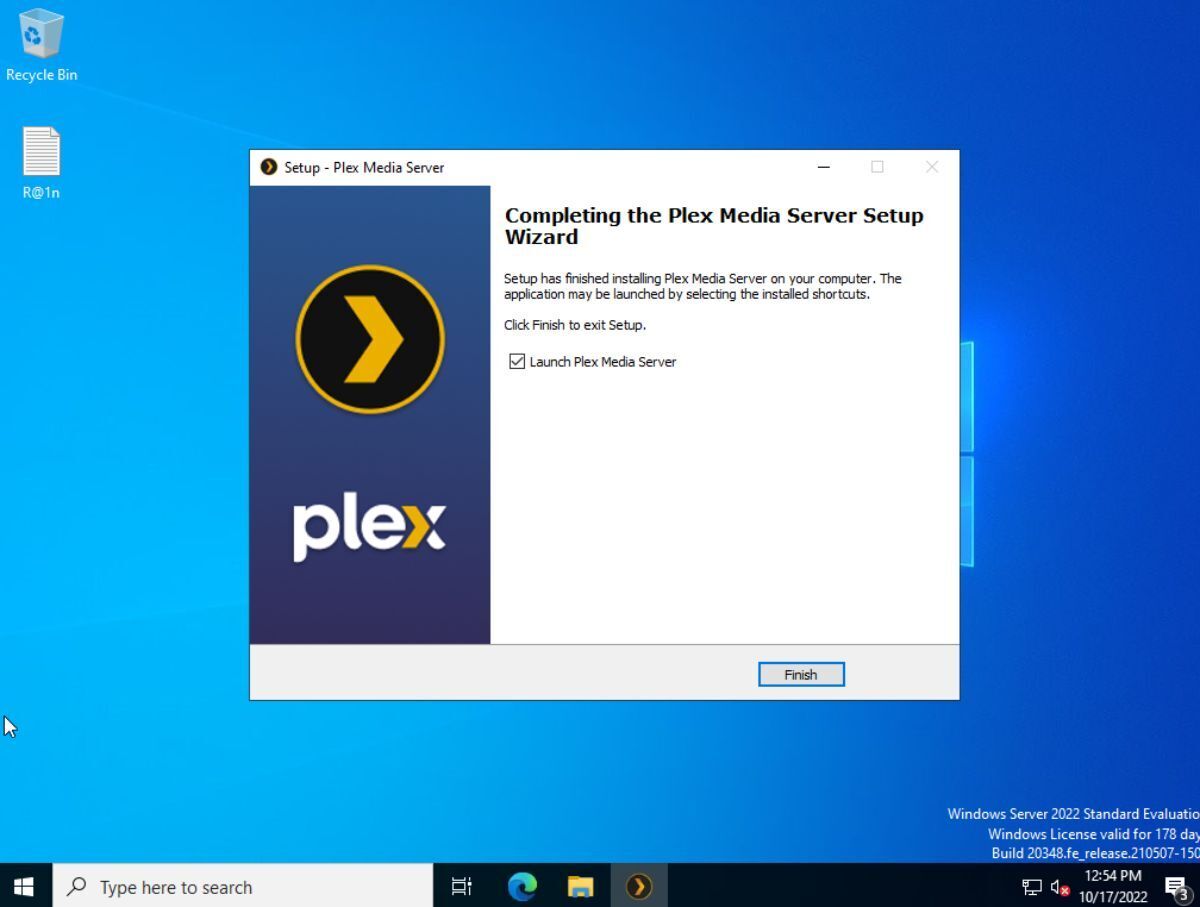1200x907 pixels.
Task: Close the Plex Media Server setup window
Action: pos(932,167)
